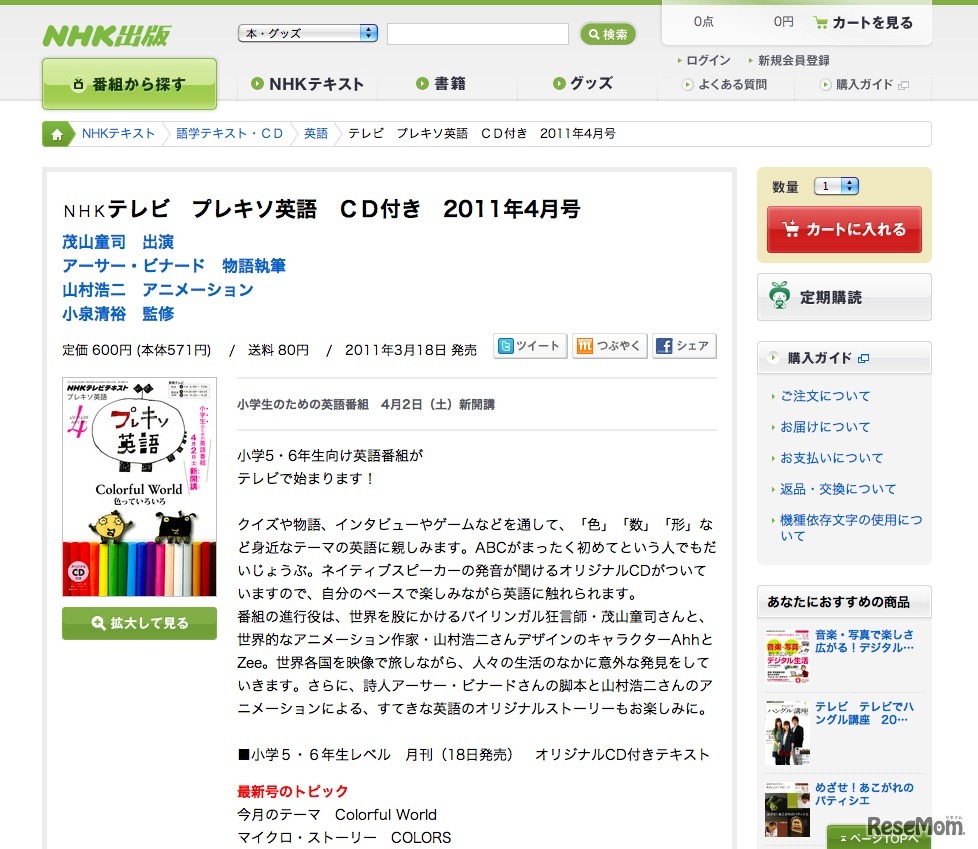Click the デジタル生活 recommended book thumbnail
Viewport: 978px width, 849px height.
pos(787,657)
